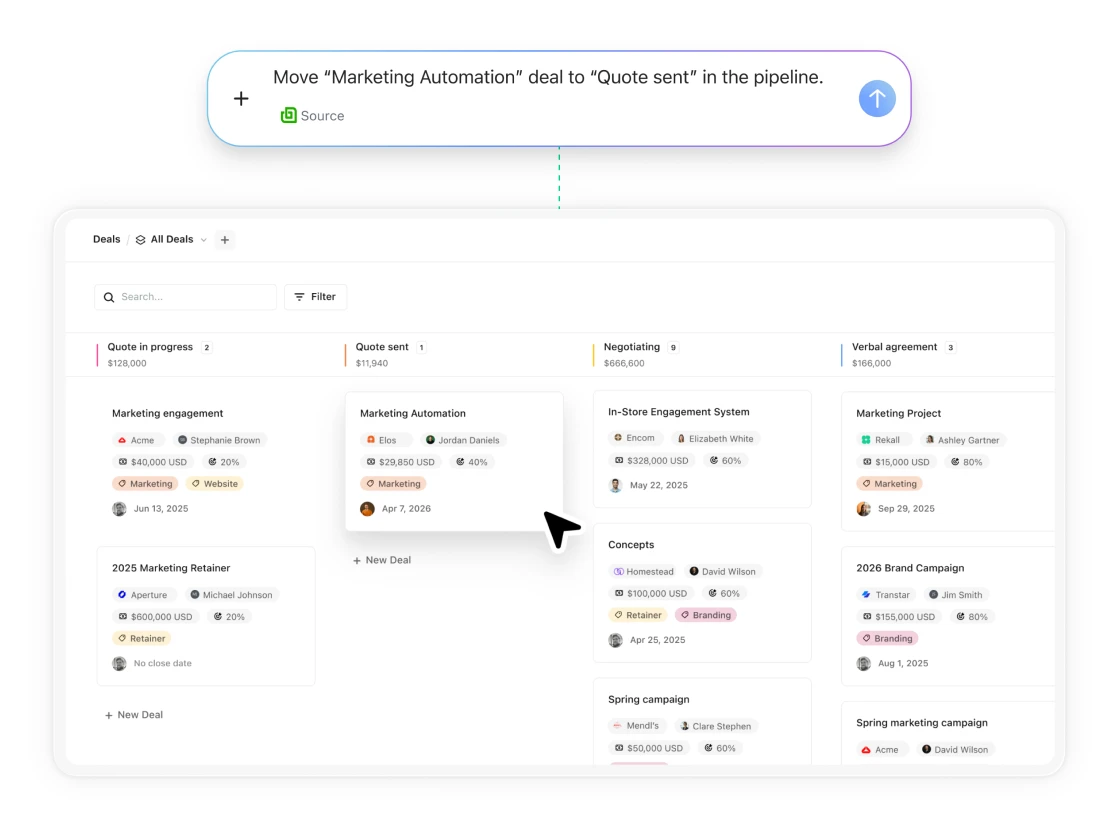The image size is (1120, 840).
Task: Click the Michael Johnson contact chip
Action: 231,594
